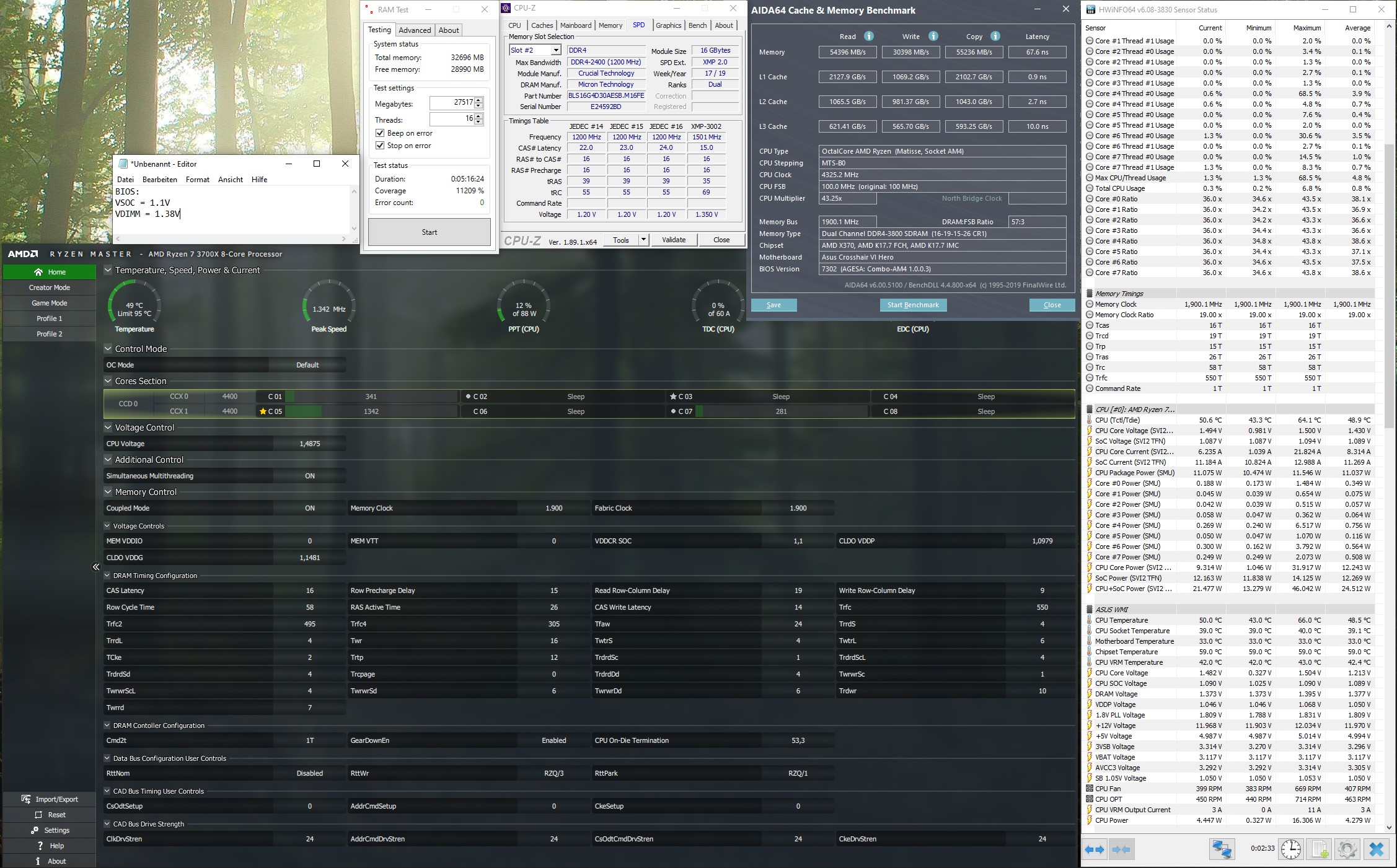Switch to RAM Test Advanced tab
The width and height of the screenshot is (1397, 868).
tap(415, 30)
